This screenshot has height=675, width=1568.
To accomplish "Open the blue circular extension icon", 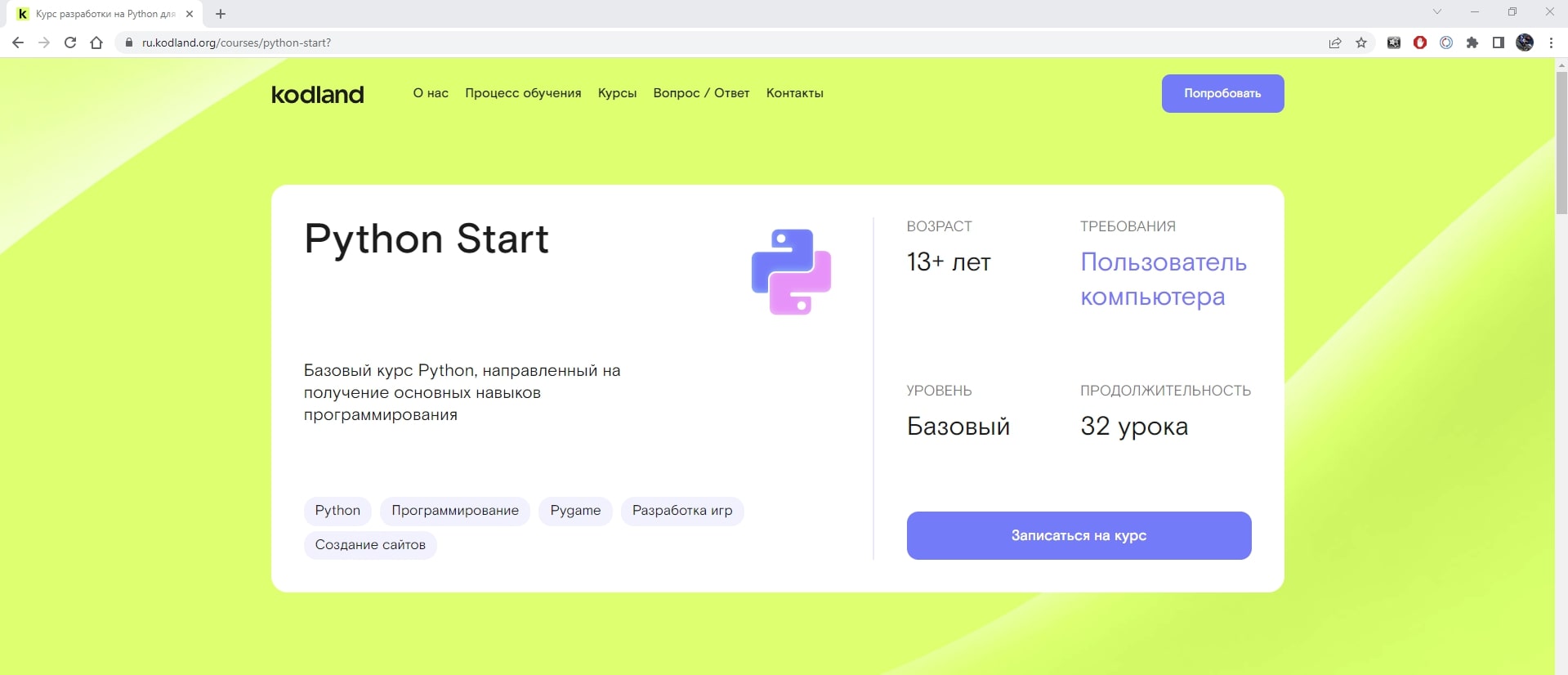I will [1446, 42].
